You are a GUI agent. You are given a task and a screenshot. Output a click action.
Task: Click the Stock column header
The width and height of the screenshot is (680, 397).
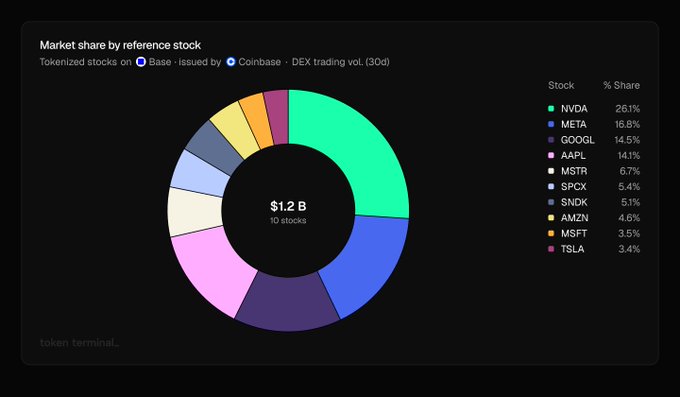click(x=561, y=85)
